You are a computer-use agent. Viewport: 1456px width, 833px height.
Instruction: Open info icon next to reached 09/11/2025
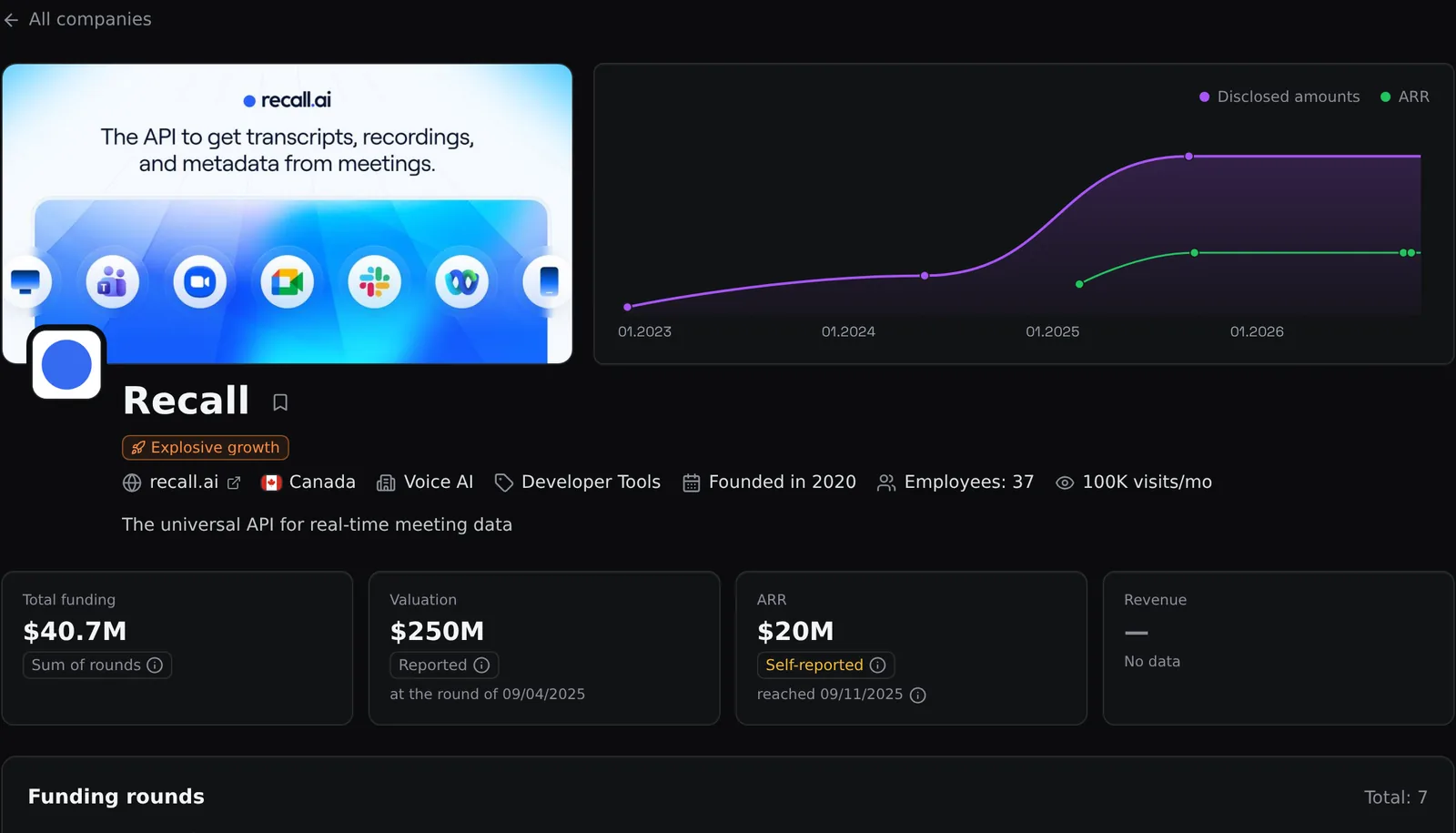tap(918, 696)
